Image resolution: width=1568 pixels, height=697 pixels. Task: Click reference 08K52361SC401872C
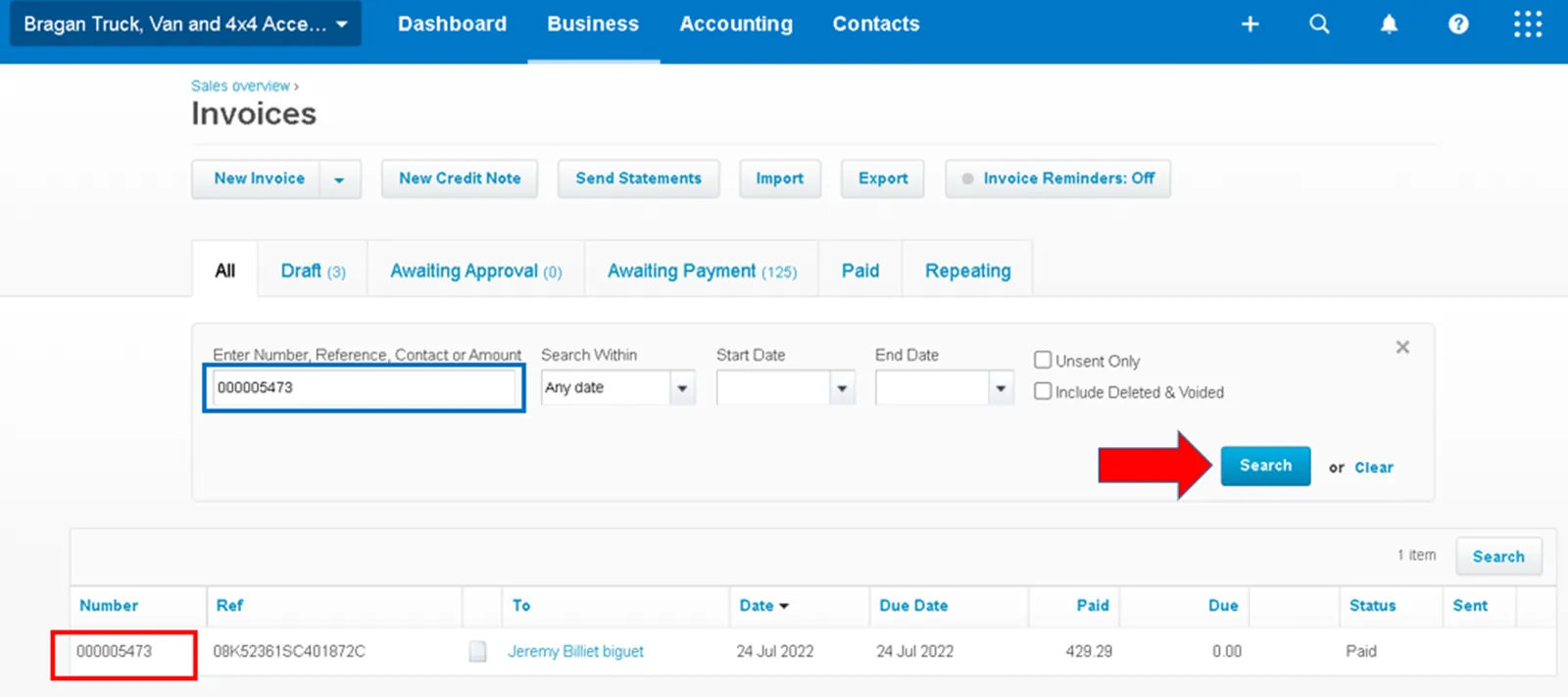(289, 651)
